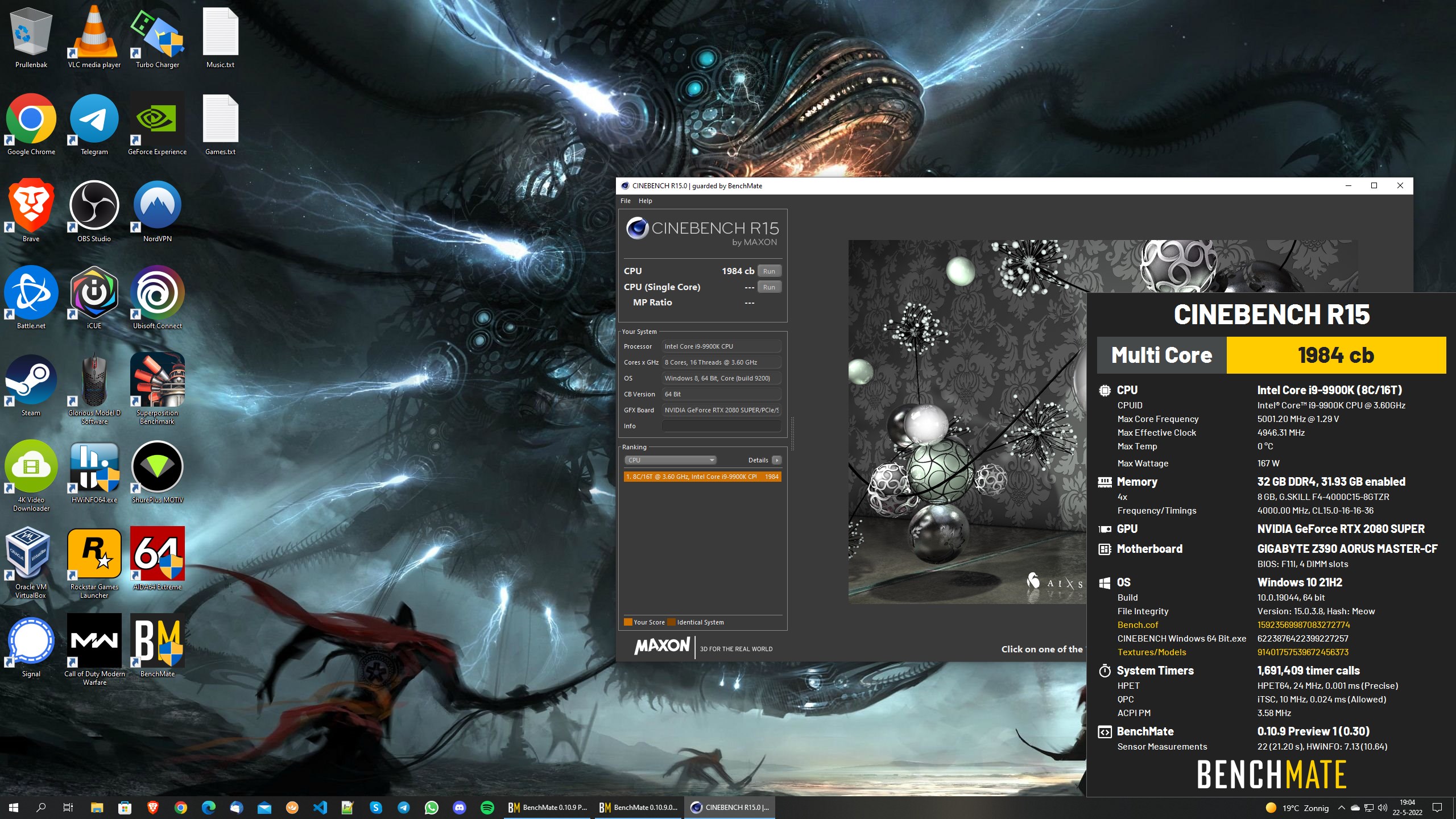Launch HWiNFO64.exe shortcut
Image resolution: width=1456 pixels, height=819 pixels.
coord(94,473)
